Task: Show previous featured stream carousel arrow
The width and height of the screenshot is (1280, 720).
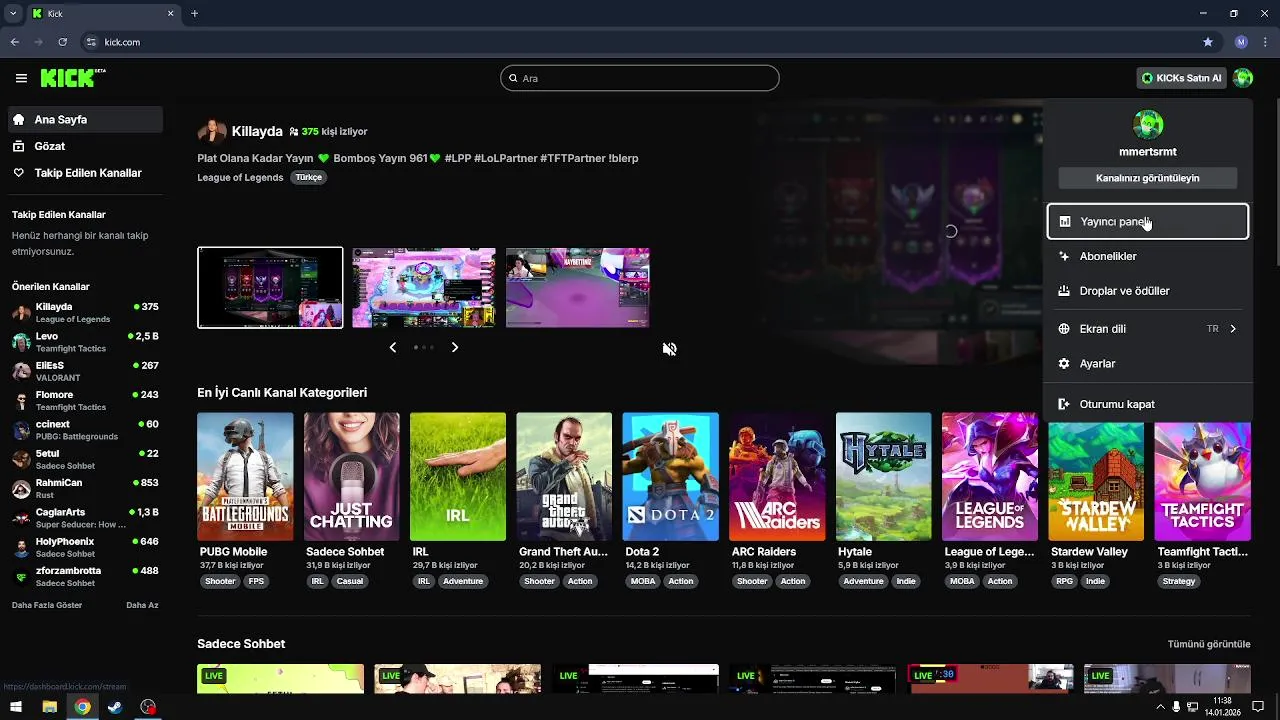Action: pos(392,347)
